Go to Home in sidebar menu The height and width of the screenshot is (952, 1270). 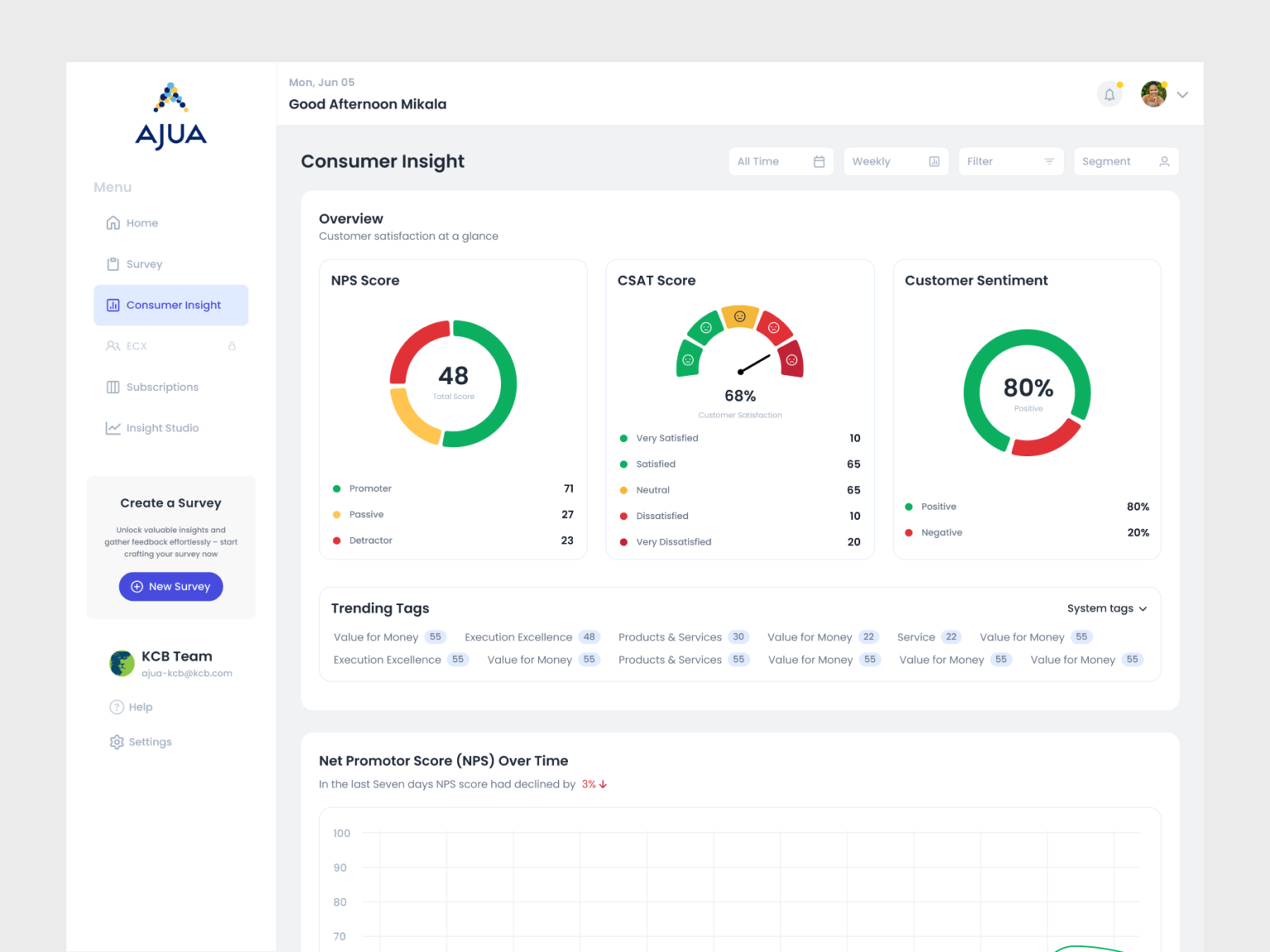click(x=141, y=223)
